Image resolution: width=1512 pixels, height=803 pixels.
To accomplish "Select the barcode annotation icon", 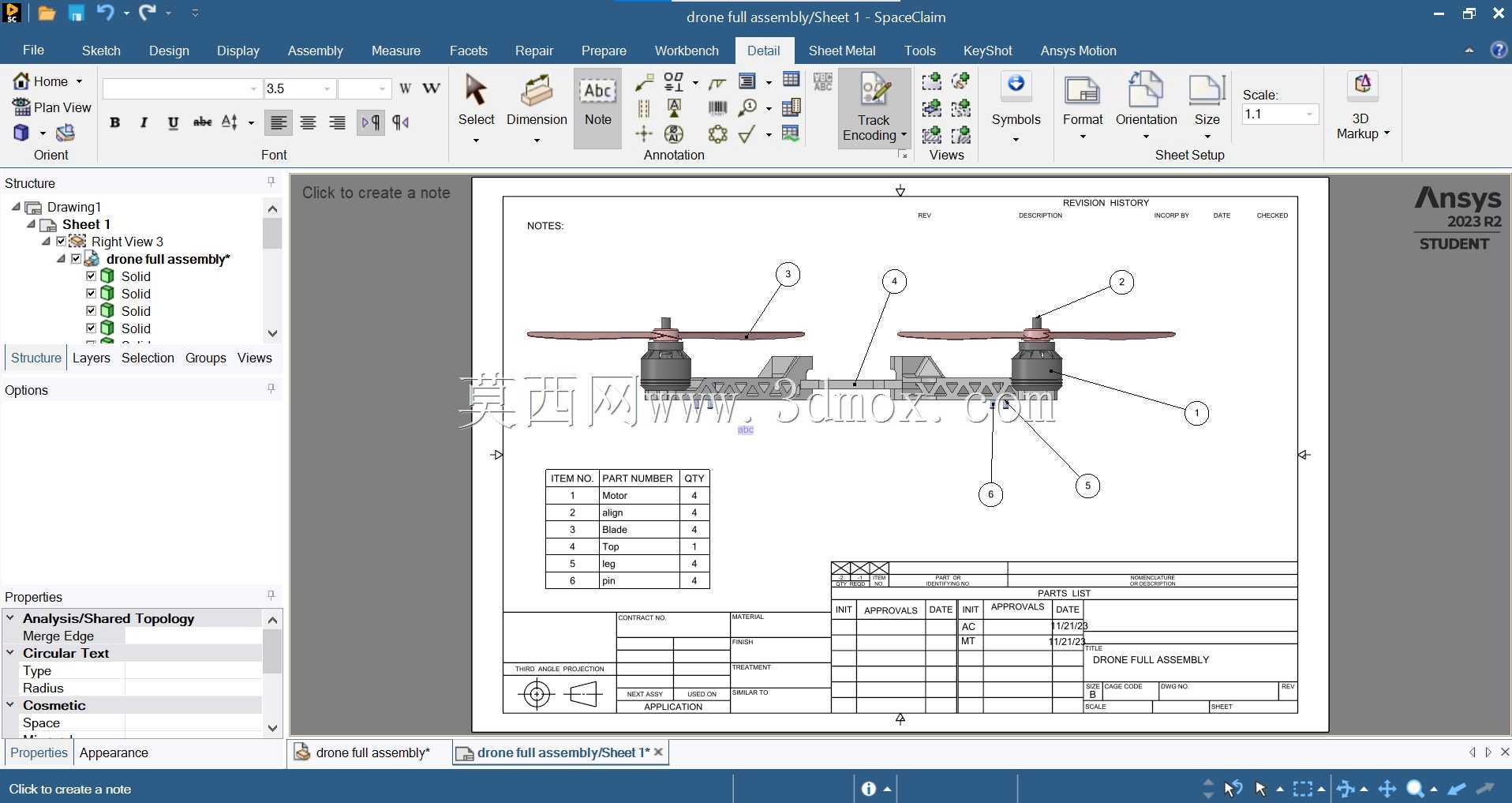I will pyautogui.click(x=717, y=107).
